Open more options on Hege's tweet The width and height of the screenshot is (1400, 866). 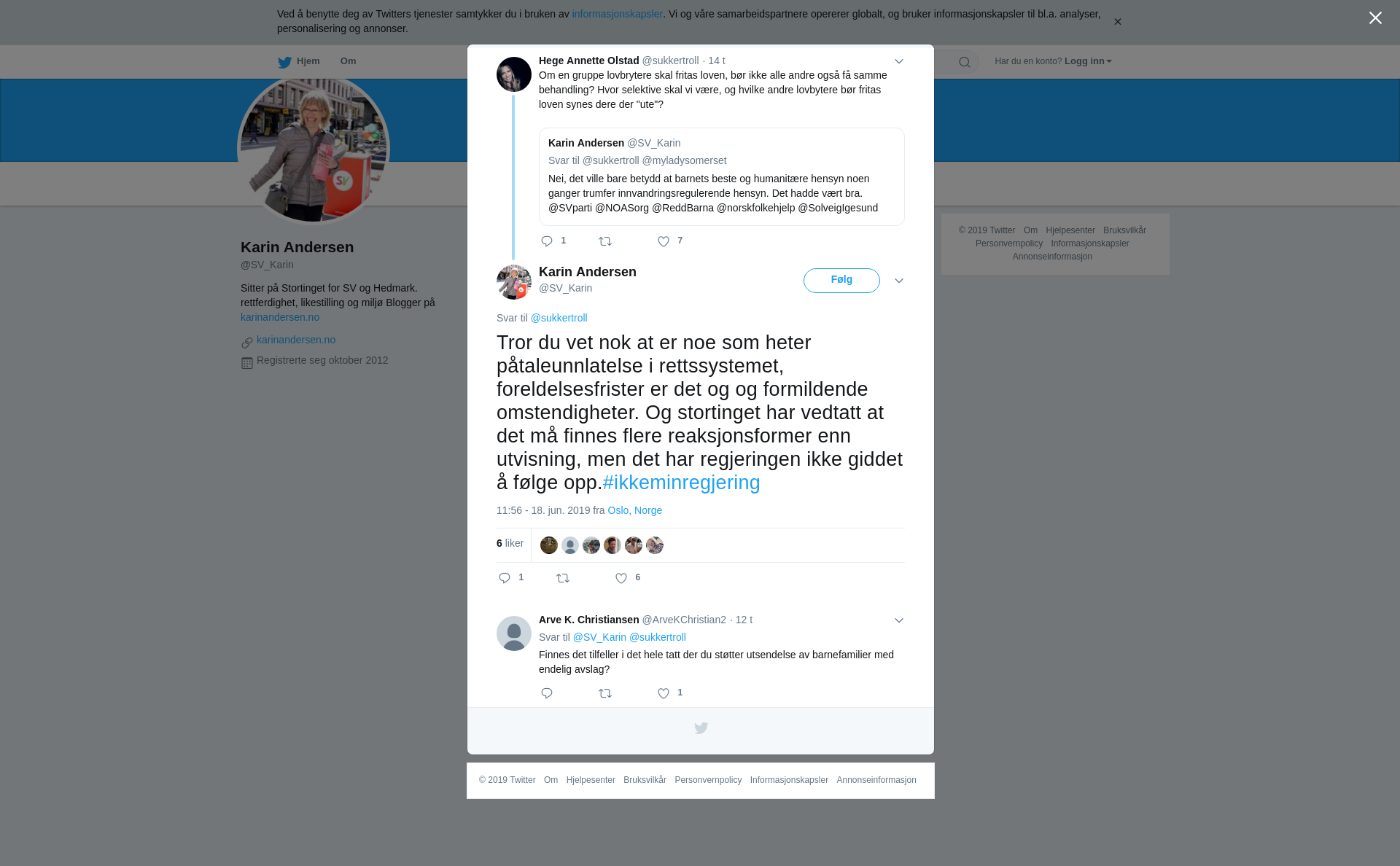899,61
